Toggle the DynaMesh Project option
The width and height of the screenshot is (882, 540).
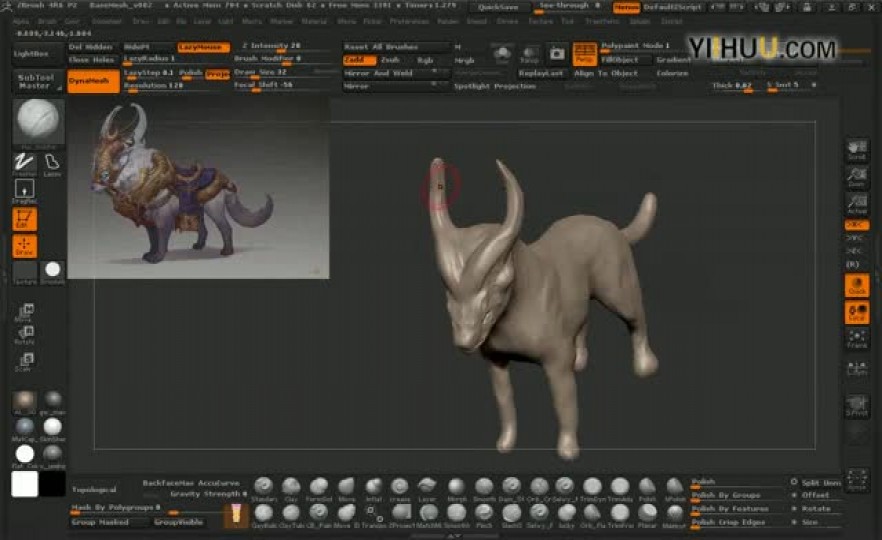point(218,74)
